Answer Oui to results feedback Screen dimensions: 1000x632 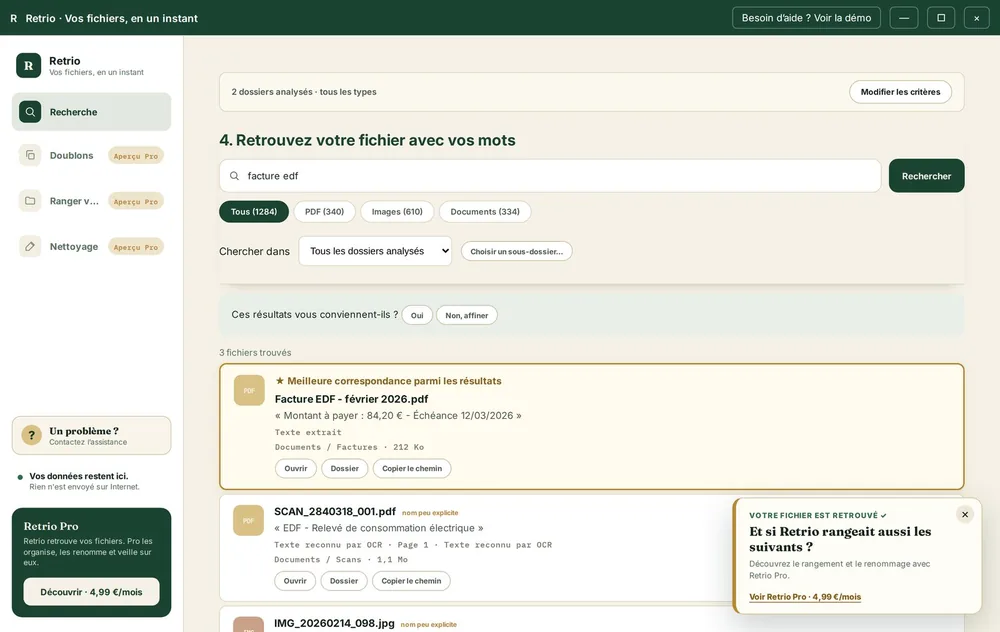[x=417, y=315]
